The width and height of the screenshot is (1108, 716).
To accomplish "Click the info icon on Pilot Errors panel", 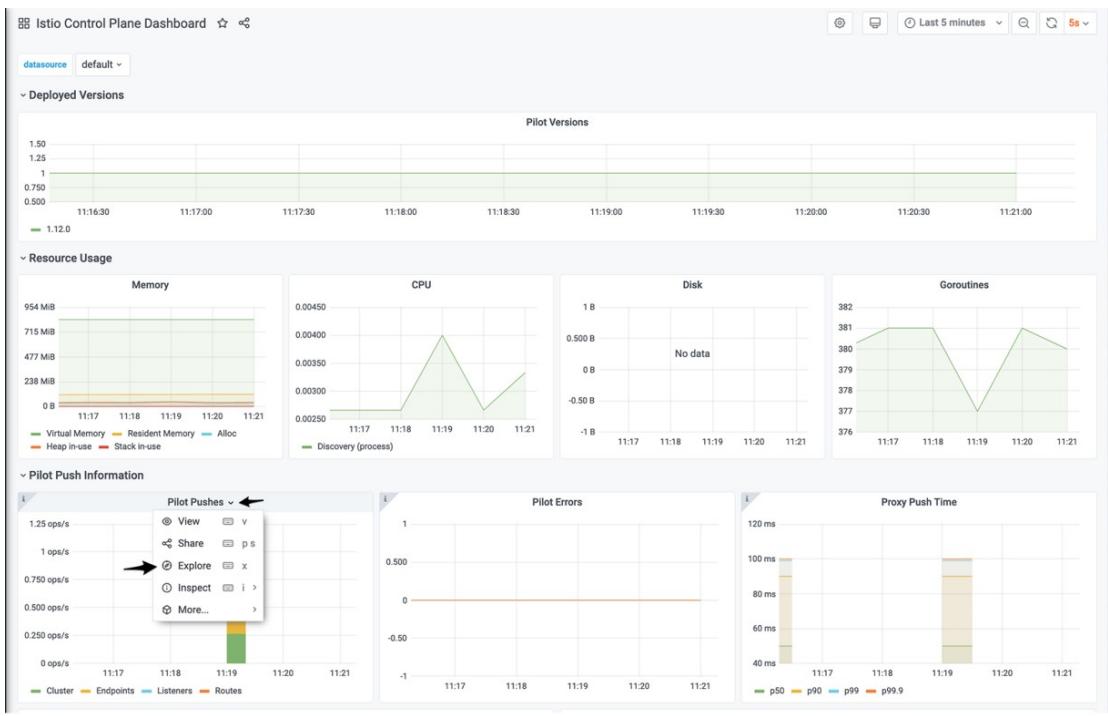I will coord(383,498).
